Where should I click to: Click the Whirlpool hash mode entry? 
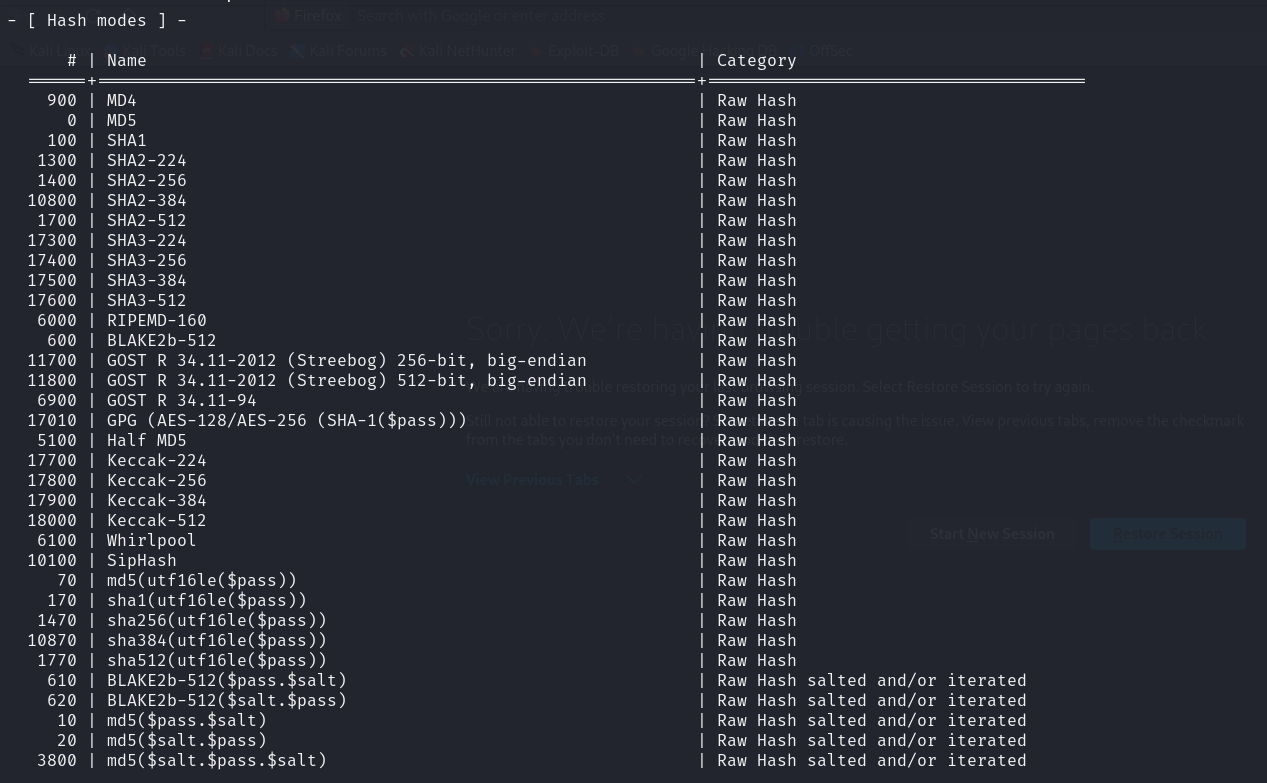(152, 540)
